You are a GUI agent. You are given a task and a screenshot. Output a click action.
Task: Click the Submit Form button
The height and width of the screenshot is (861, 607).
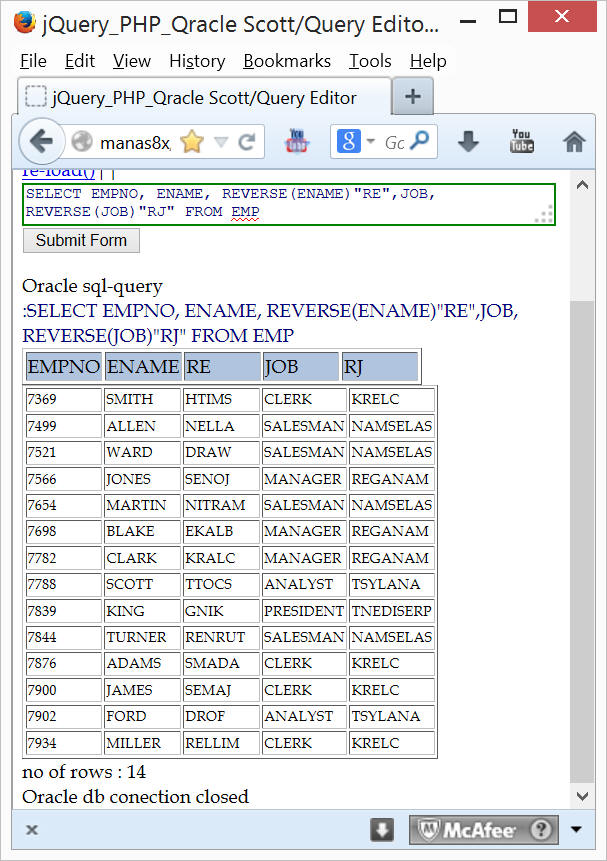point(81,241)
